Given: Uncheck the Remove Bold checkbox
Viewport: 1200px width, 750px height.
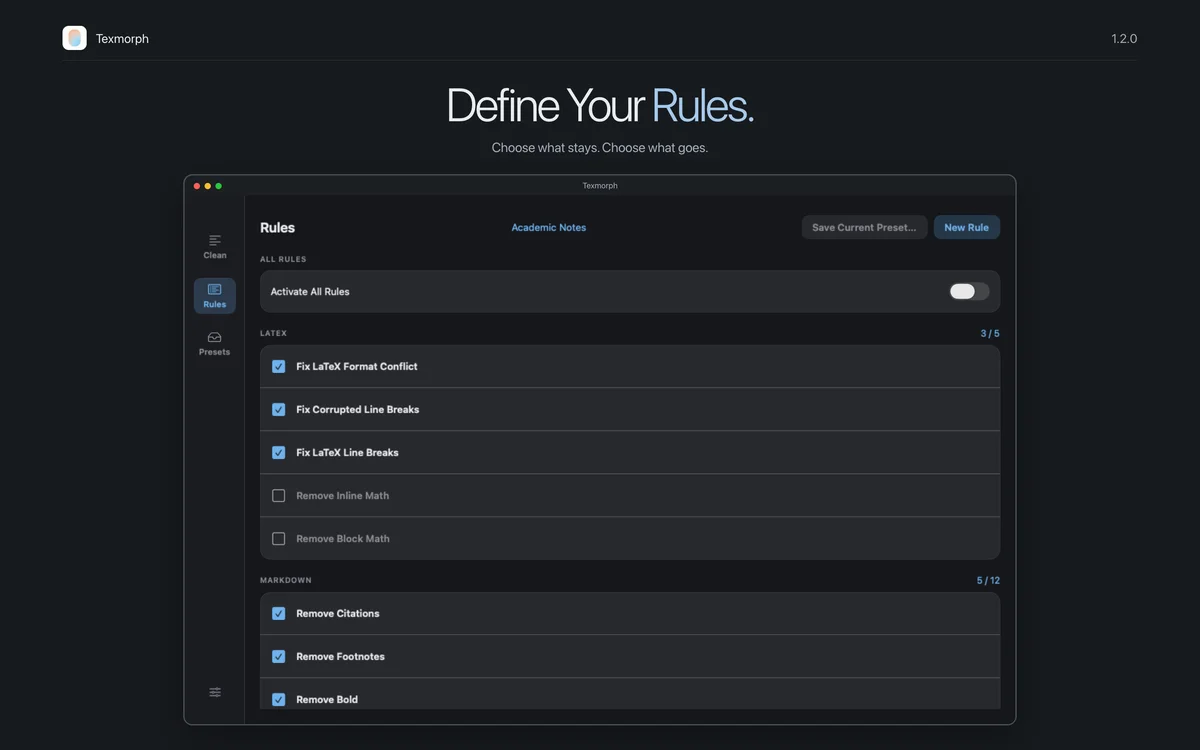Looking at the screenshot, I should pos(279,699).
